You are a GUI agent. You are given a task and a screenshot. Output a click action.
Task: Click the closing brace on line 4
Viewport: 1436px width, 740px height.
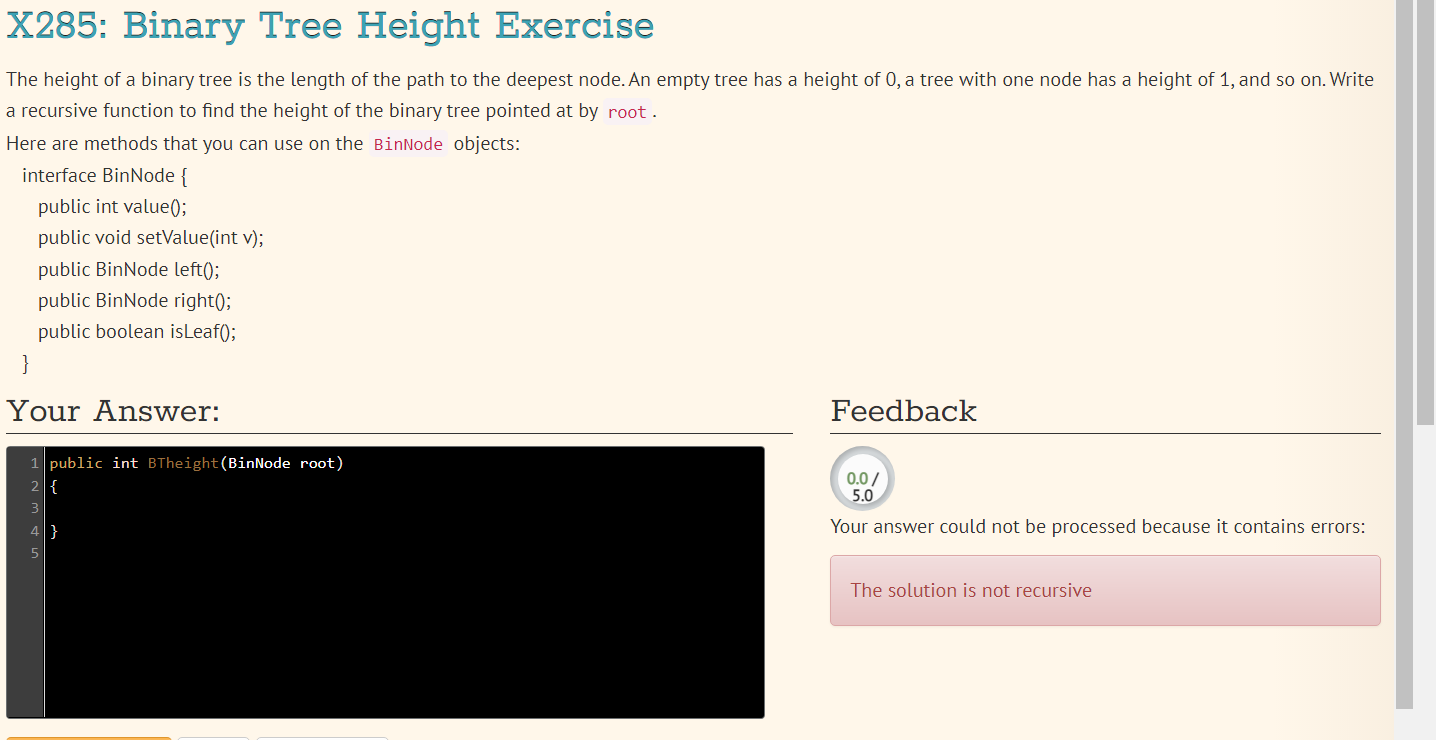53,530
